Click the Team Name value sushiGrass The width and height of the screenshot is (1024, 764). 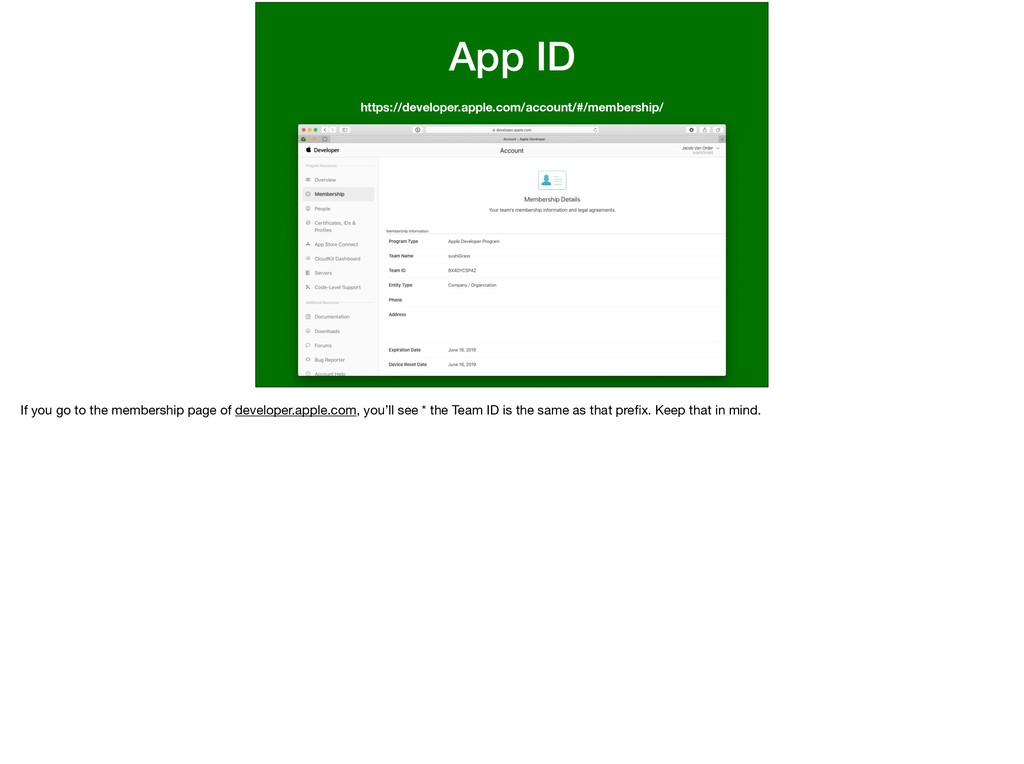click(459, 256)
